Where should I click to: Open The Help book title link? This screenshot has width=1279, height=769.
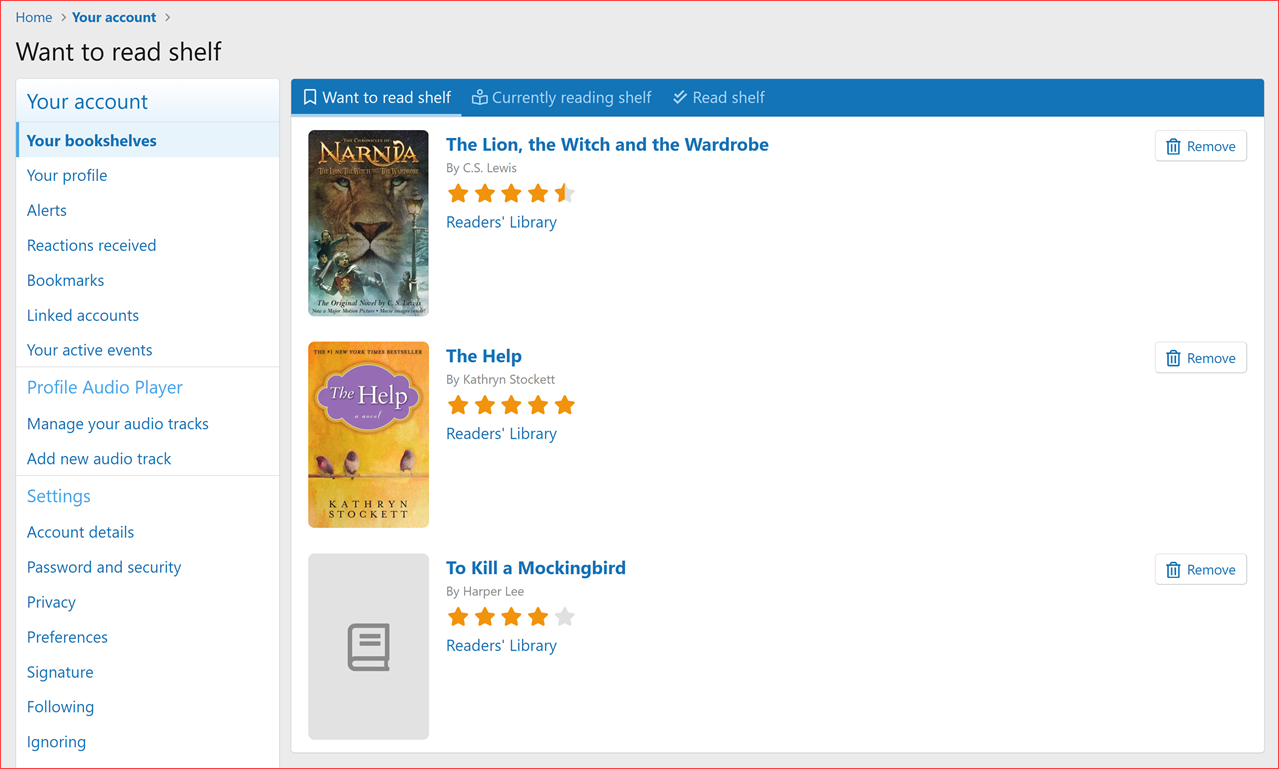coord(484,356)
